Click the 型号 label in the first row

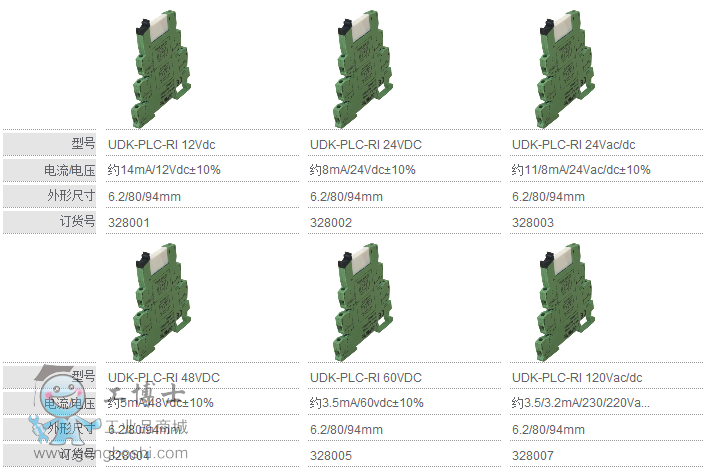pos(82,144)
